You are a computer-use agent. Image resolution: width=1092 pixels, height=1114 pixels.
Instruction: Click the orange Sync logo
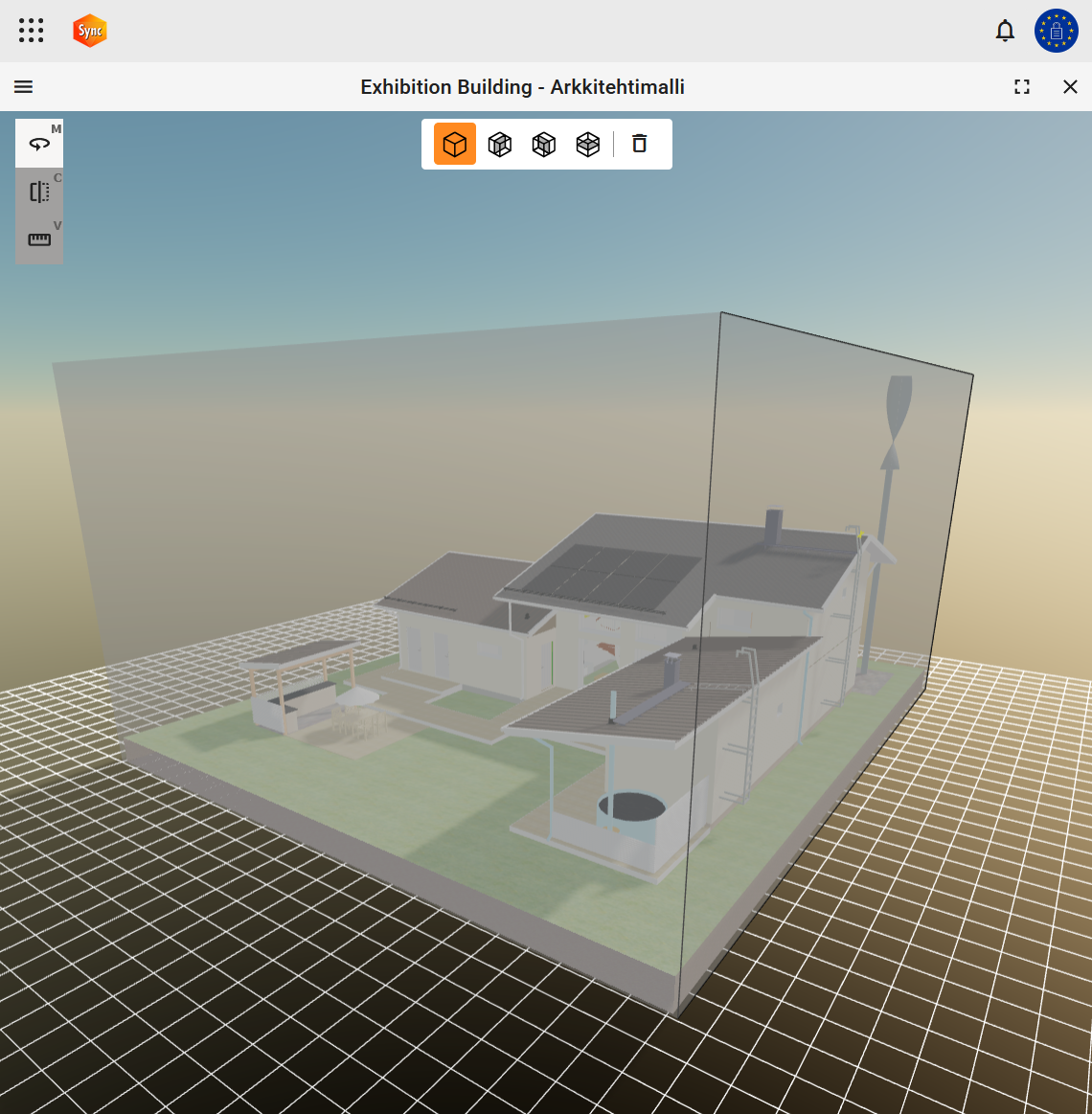pyautogui.click(x=90, y=31)
